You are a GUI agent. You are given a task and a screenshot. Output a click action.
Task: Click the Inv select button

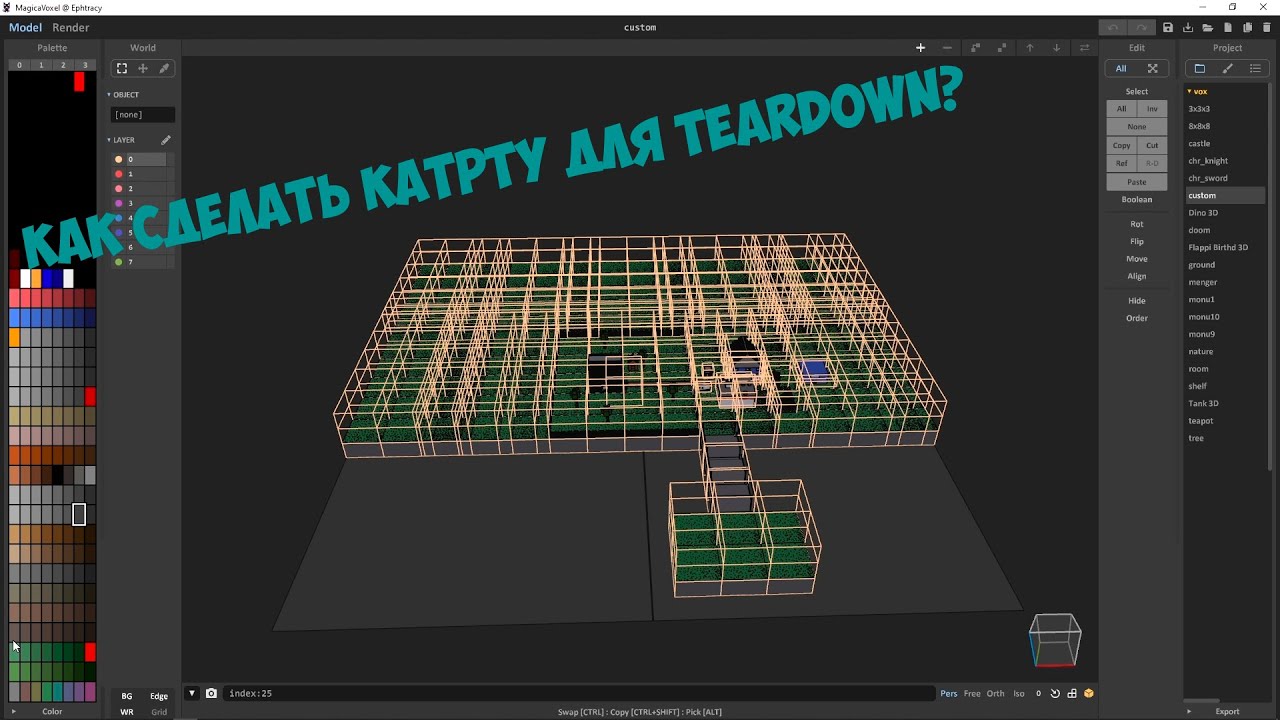coord(1152,109)
